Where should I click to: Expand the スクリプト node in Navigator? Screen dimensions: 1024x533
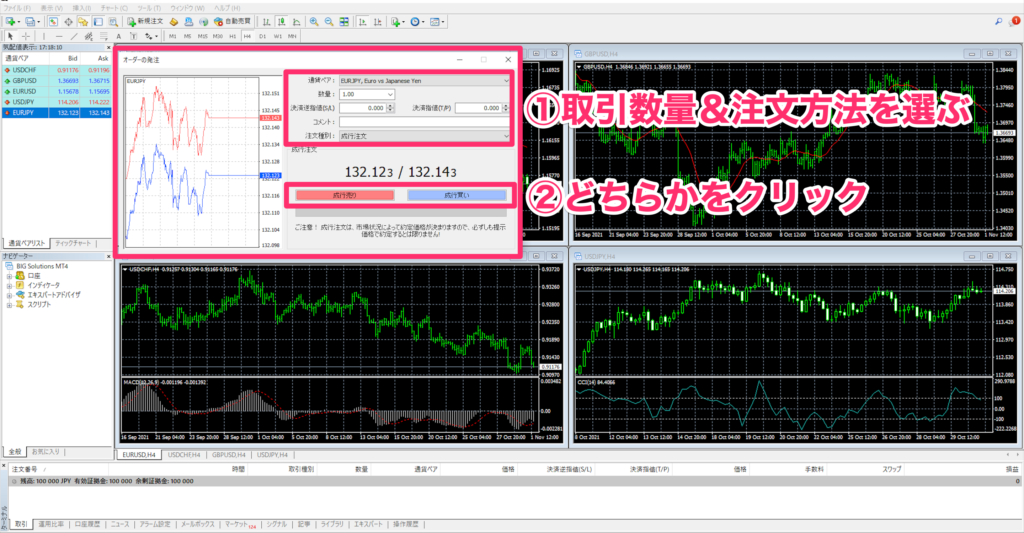pos(9,304)
